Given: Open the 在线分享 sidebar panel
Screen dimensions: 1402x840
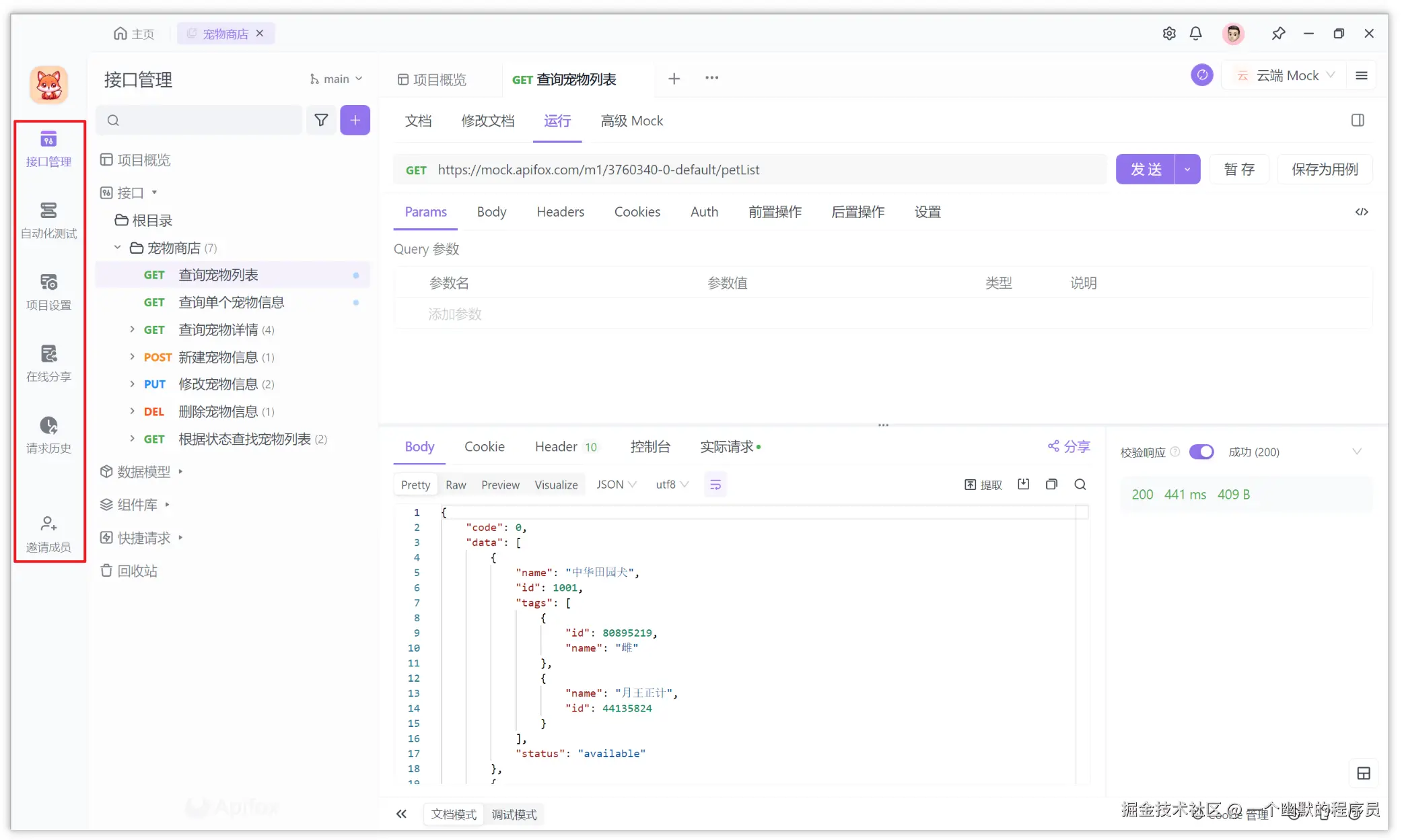Looking at the screenshot, I should pos(48,363).
